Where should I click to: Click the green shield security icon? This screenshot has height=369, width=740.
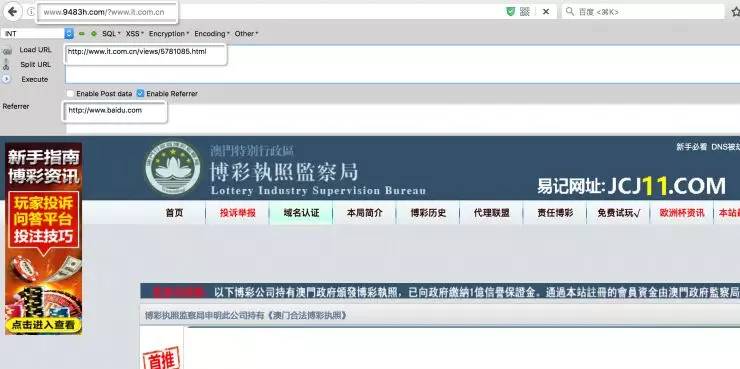pyautogui.click(x=510, y=12)
